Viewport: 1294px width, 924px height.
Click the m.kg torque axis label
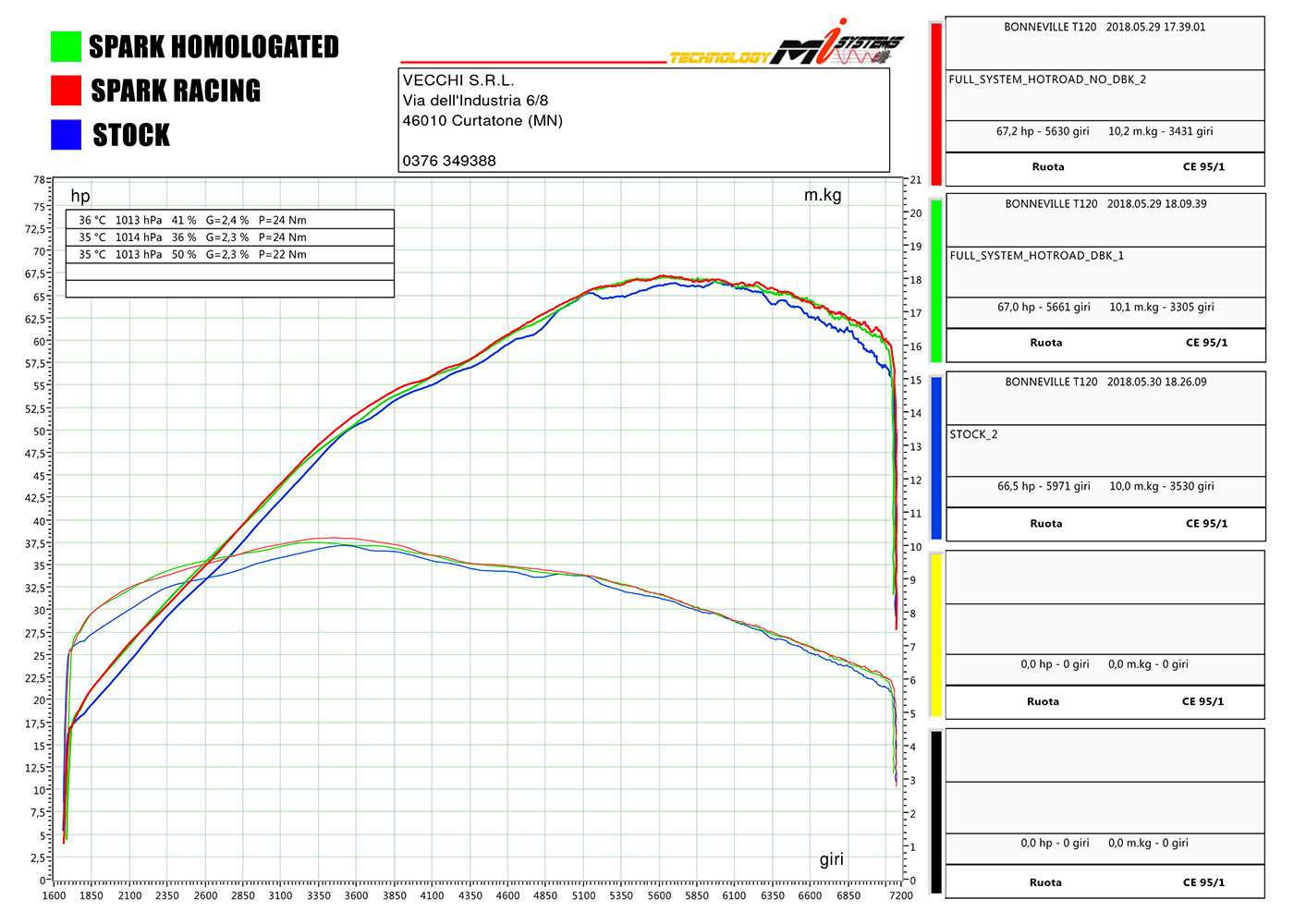(822, 195)
